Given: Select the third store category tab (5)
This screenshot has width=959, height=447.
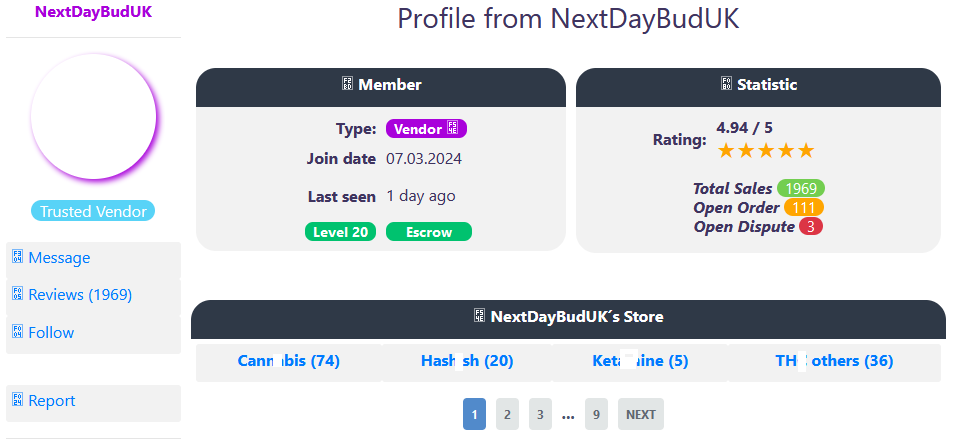Looking at the screenshot, I should (639, 361).
